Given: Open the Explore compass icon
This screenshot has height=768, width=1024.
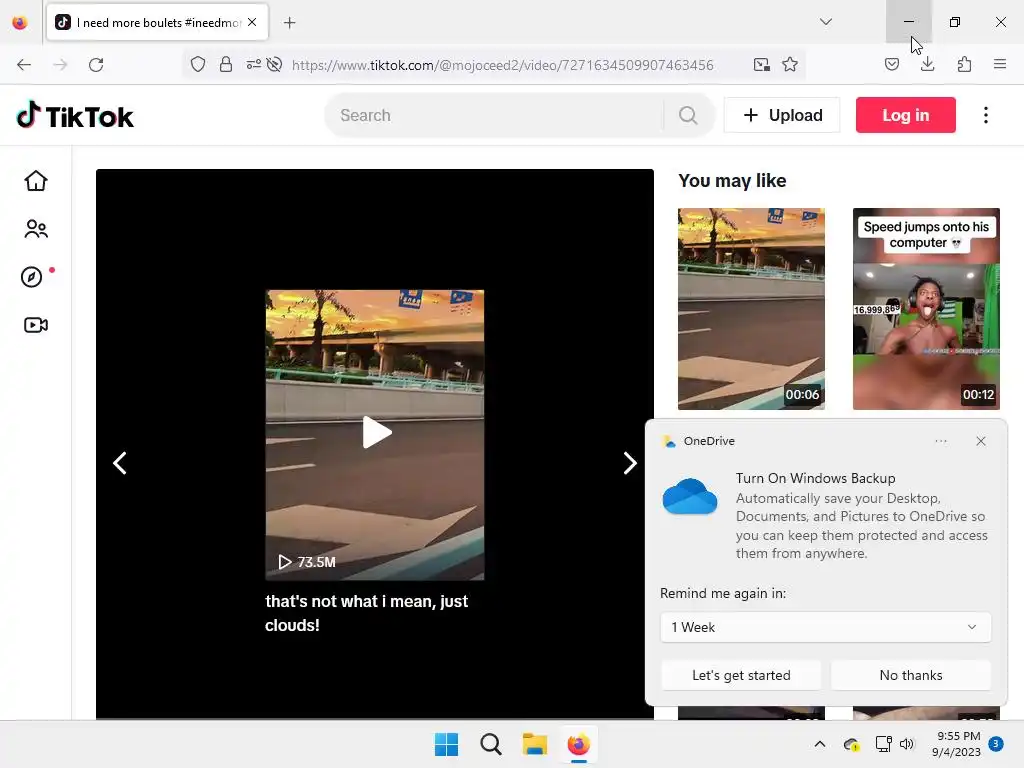Looking at the screenshot, I should click(x=31, y=277).
